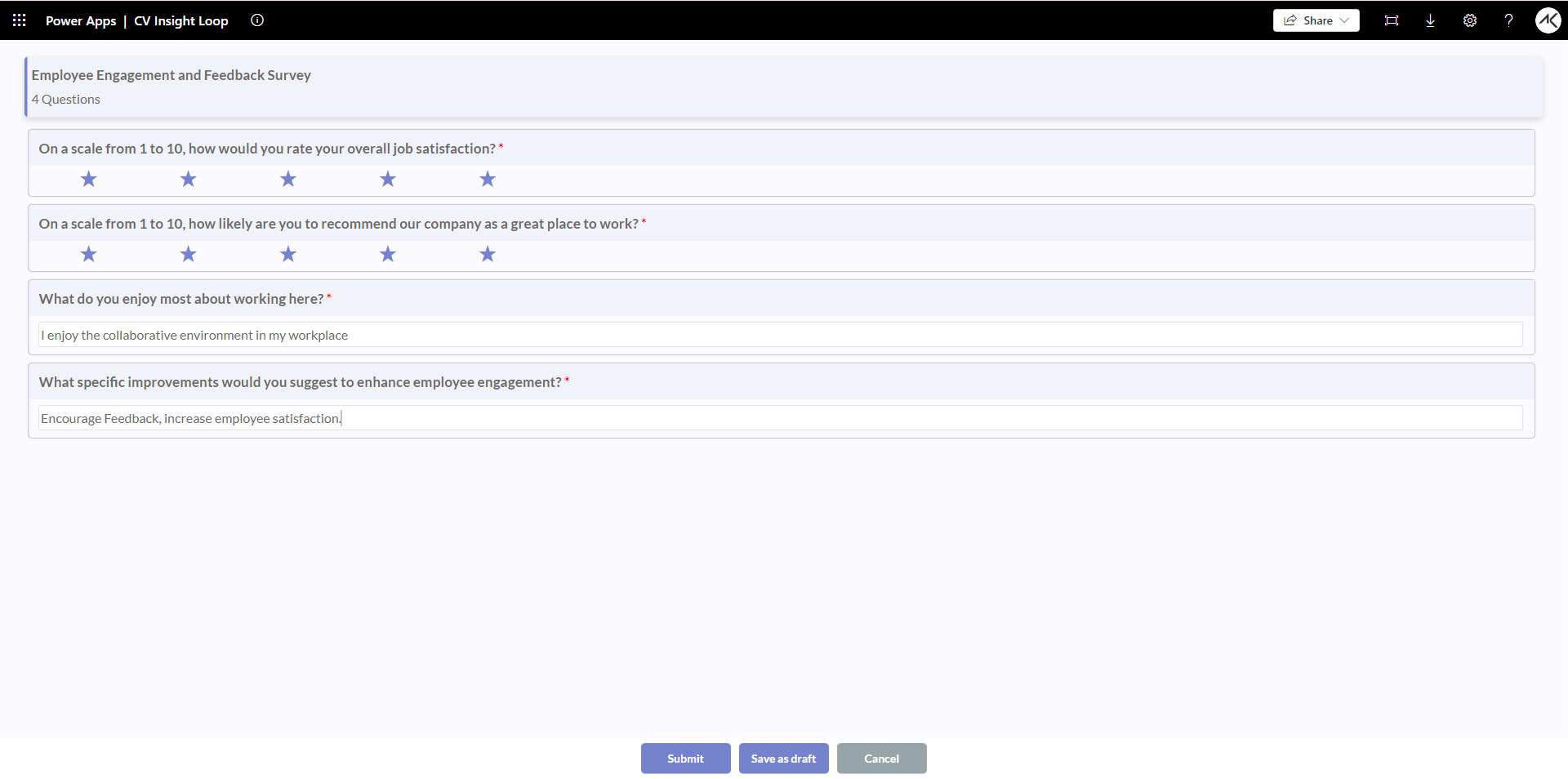This screenshot has height=779, width=1568.
Task: Open the account avatar in the corner
Action: (x=1548, y=20)
